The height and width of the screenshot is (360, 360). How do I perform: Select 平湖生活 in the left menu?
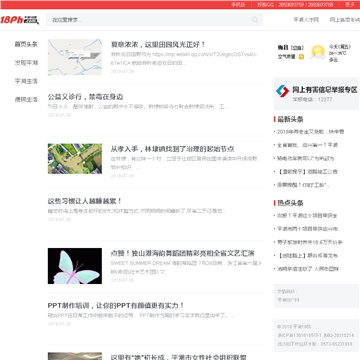tap(26, 81)
